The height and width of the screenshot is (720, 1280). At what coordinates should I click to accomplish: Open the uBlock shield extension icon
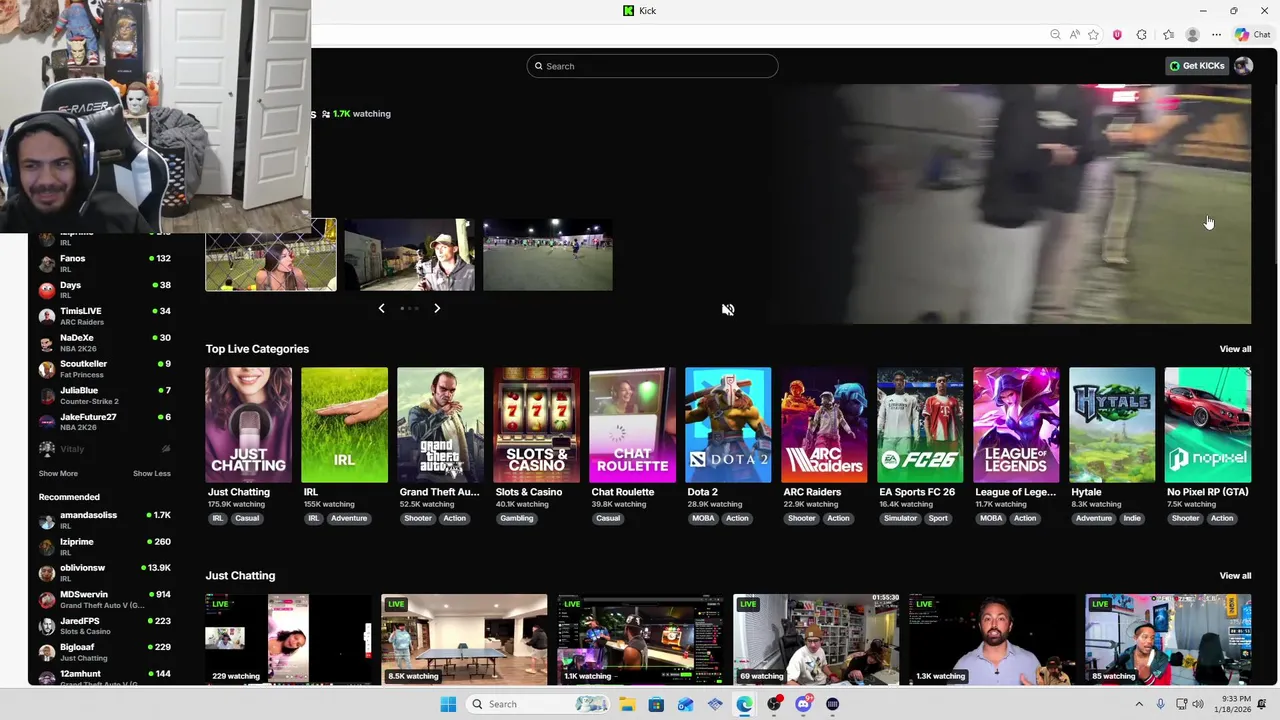pyautogui.click(x=1117, y=35)
